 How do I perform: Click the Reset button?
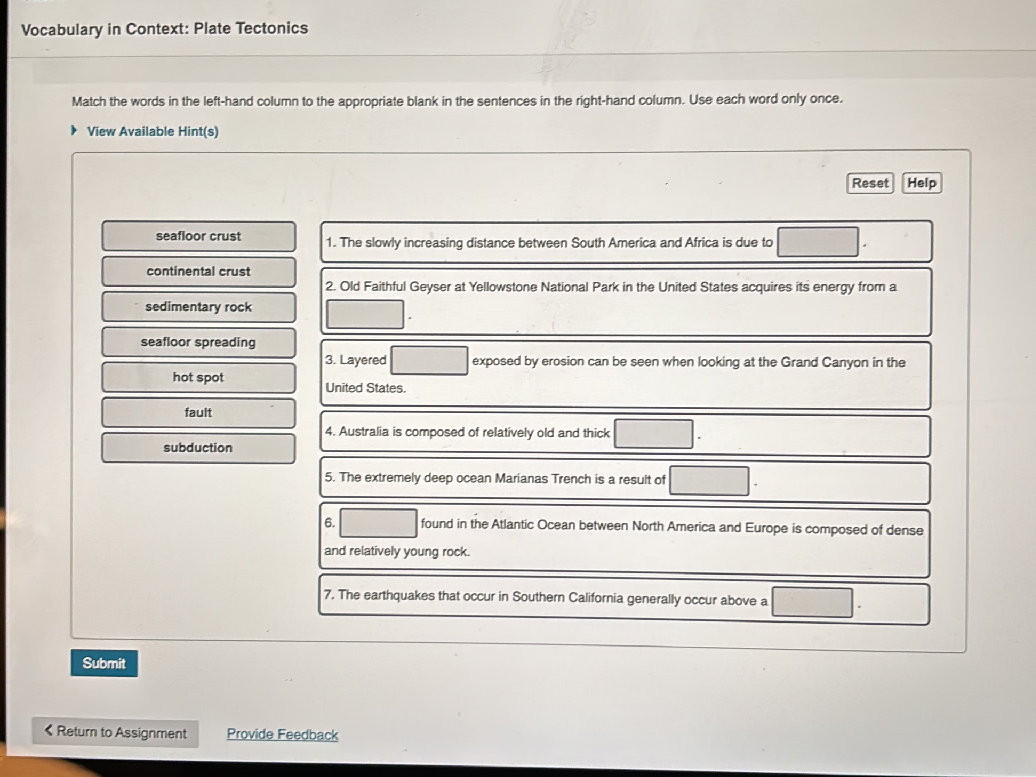(x=870, y=183)
